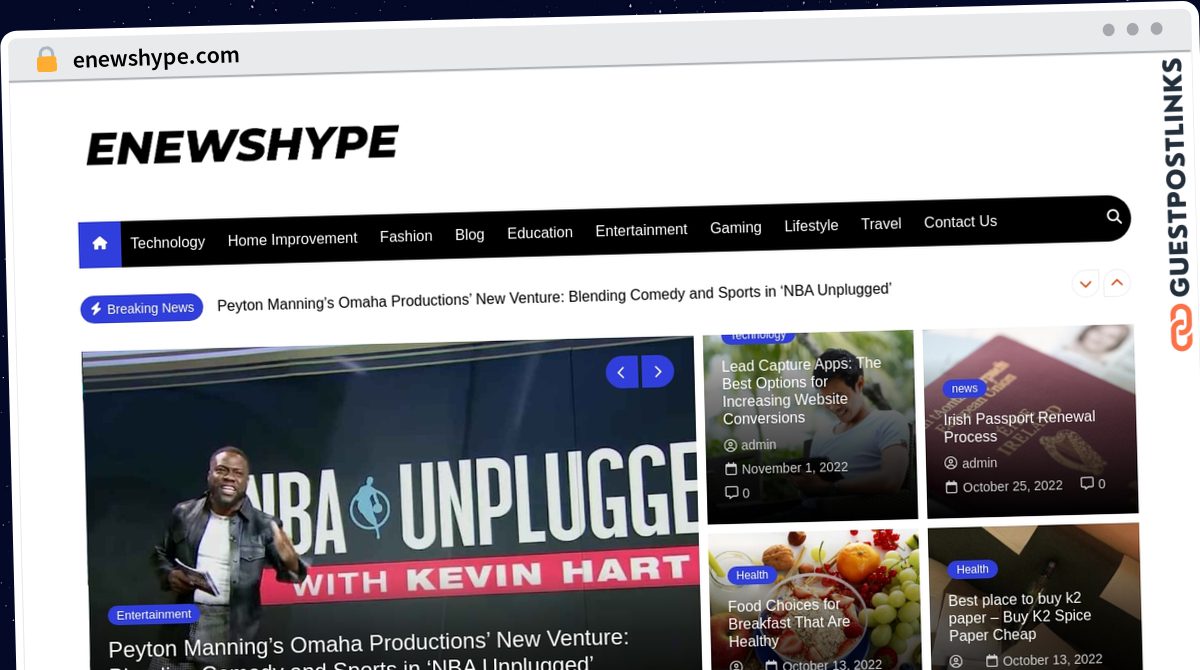Image resolution: width=1200 pixels, height=670 pixels.
Task: Click the ticker up arrow button
Action: click(x=1117, y=283)
